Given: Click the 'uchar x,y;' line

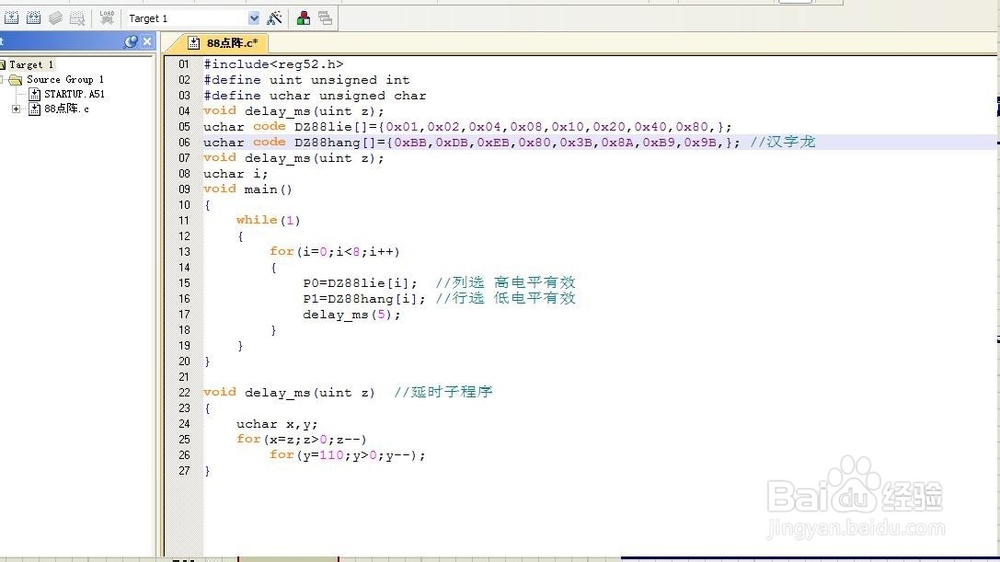Looking at the screenshot, I should (x=277, y=424).
